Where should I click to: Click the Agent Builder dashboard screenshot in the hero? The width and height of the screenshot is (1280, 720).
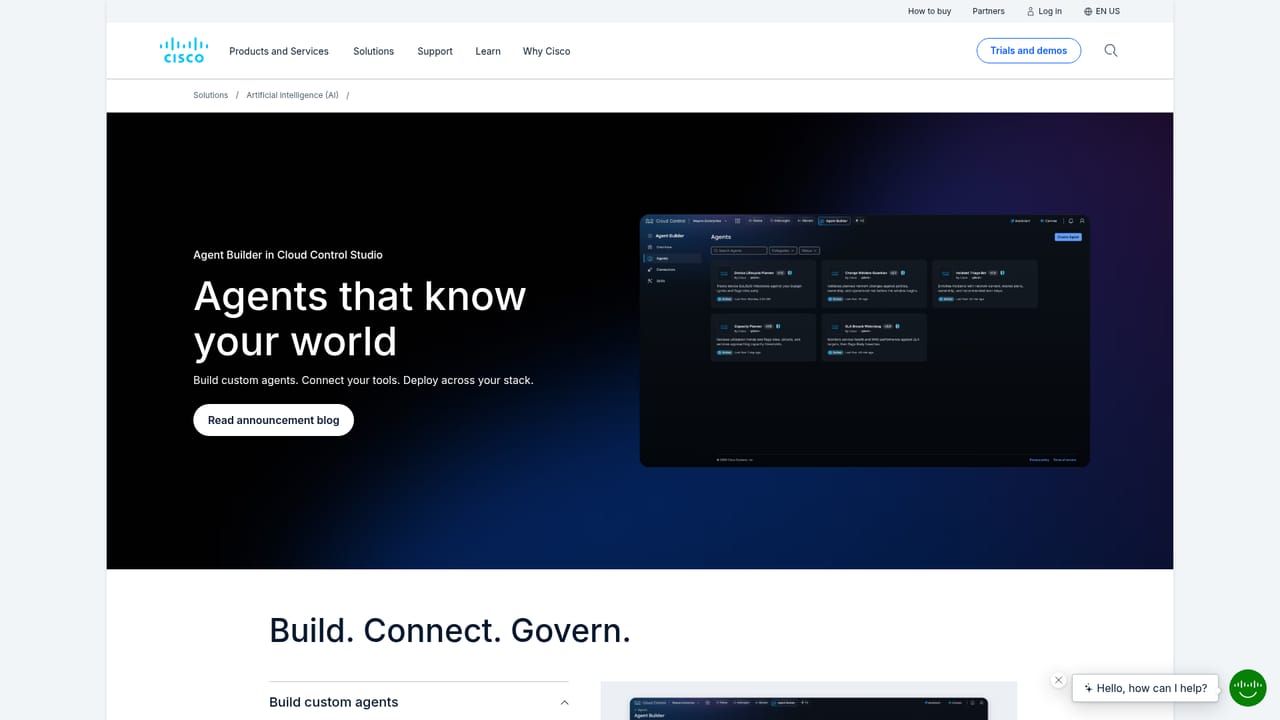click(x=864, y=340)
